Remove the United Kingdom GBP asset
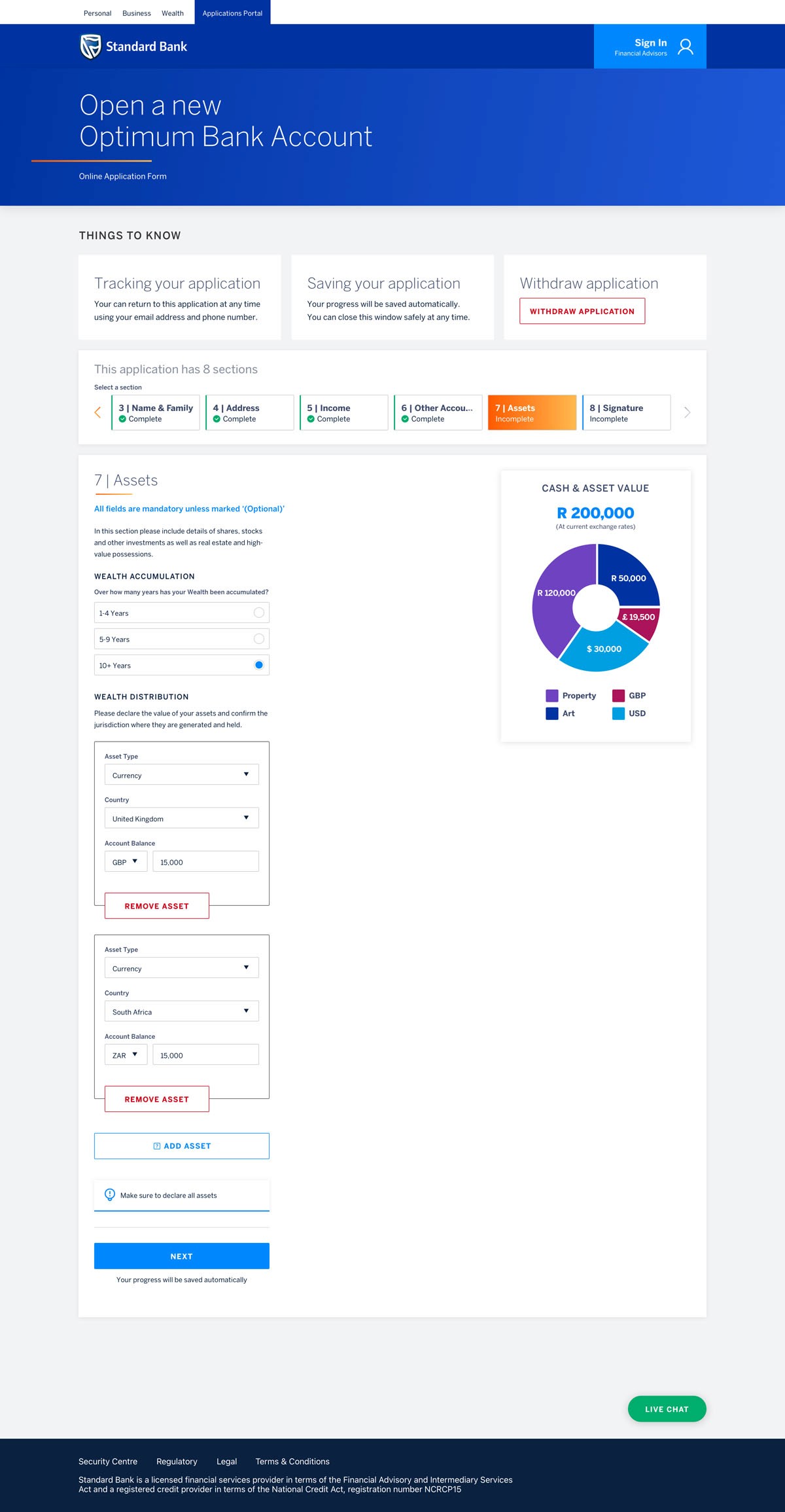The image size is (785, 1512). coord(157,906)
